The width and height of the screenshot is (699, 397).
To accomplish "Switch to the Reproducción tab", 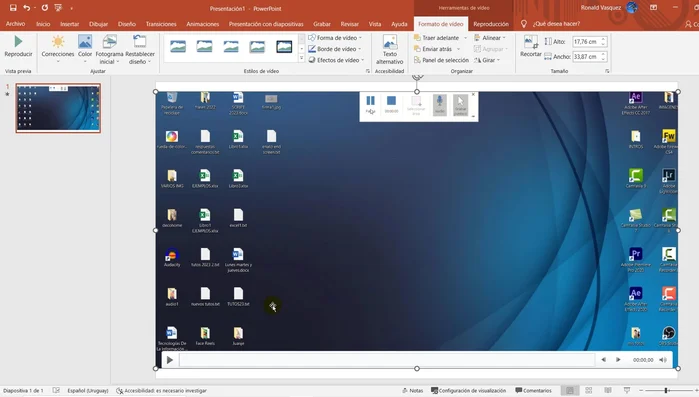I will click(491, 24).
